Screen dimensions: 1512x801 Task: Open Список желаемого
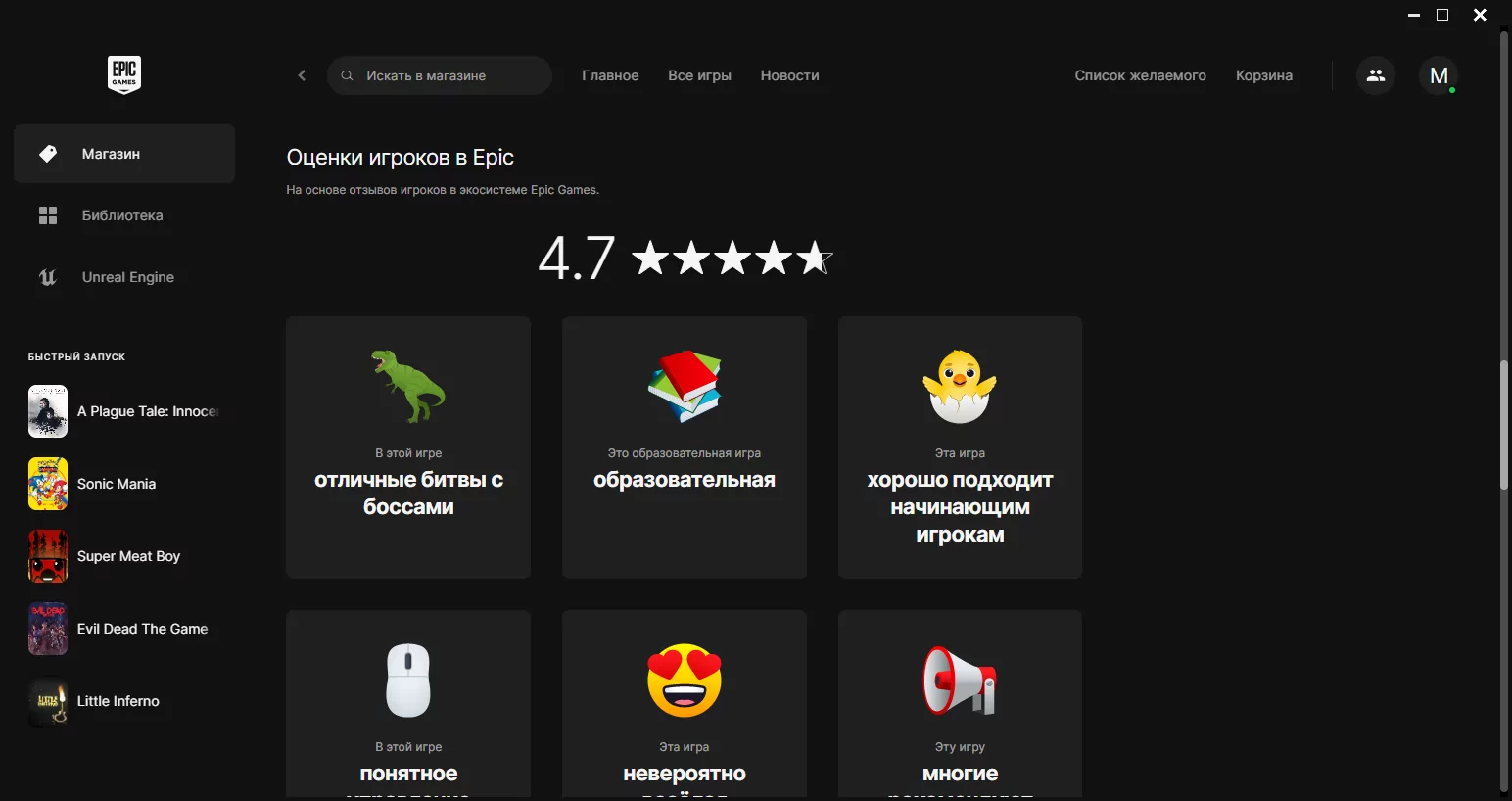coord(1140,75)
